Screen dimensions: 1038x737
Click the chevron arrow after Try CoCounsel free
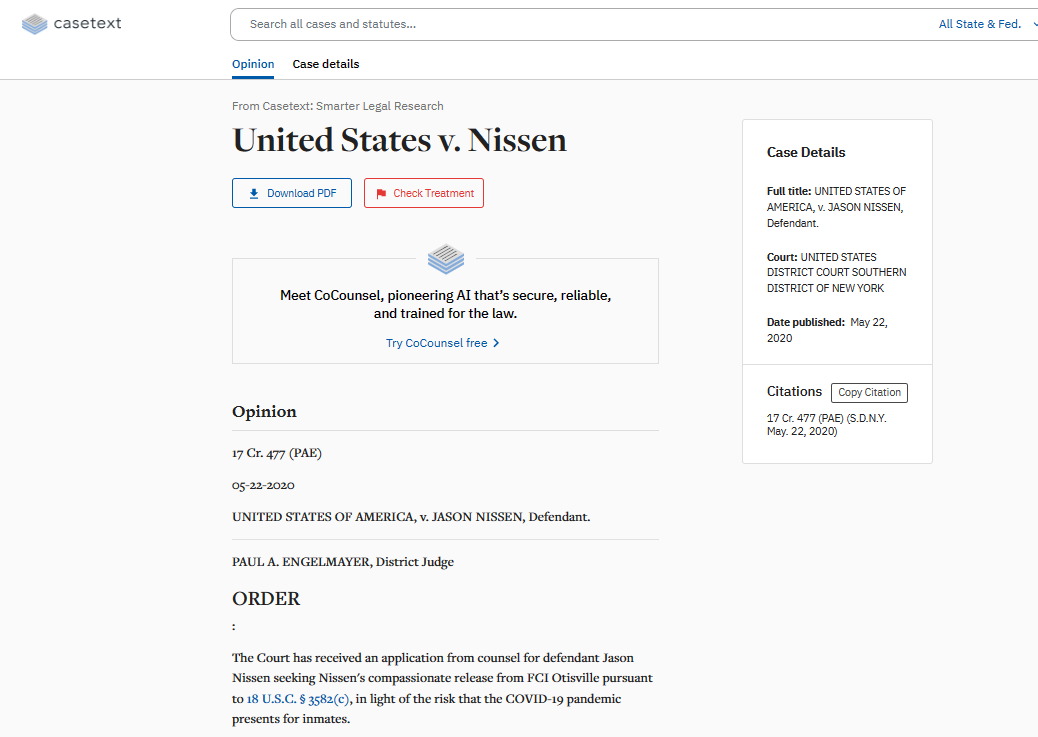[496, 343]
